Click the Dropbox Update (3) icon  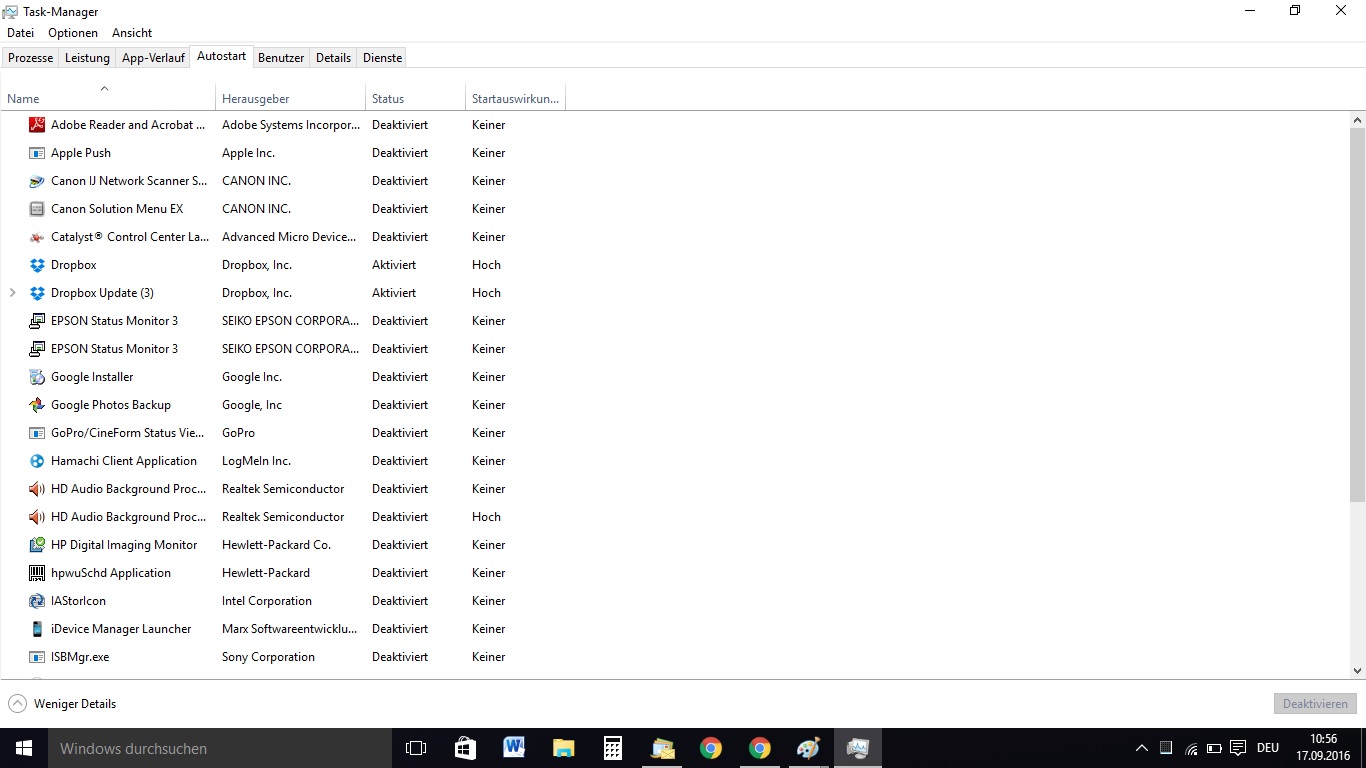click(x=37, y=293)
